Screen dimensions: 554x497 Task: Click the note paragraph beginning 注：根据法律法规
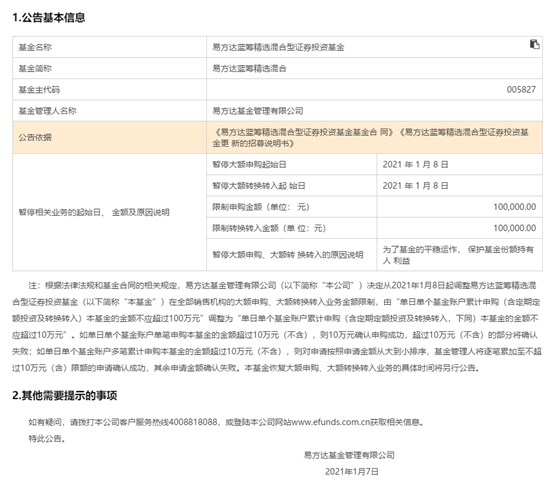click(277, 326)
